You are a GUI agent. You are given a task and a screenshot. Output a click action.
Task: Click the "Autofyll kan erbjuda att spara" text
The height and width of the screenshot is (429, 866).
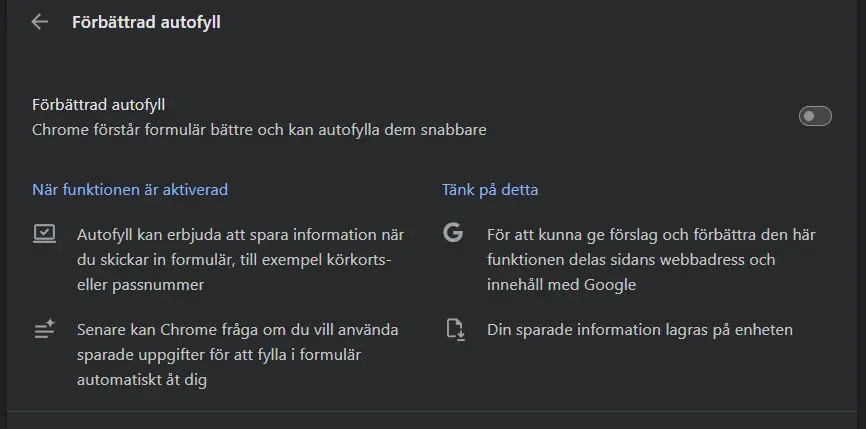click(x=240, y=235)
